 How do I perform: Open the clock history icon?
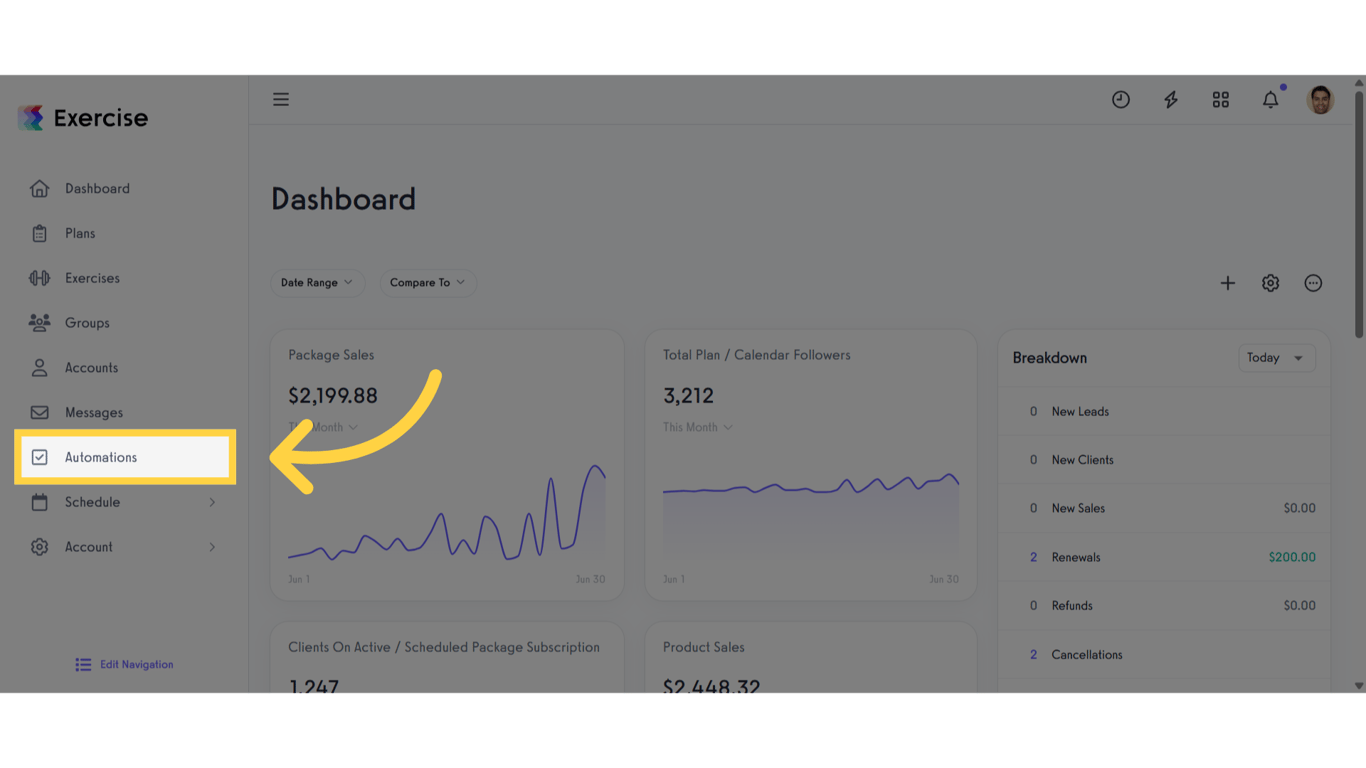coord(1121,100)
